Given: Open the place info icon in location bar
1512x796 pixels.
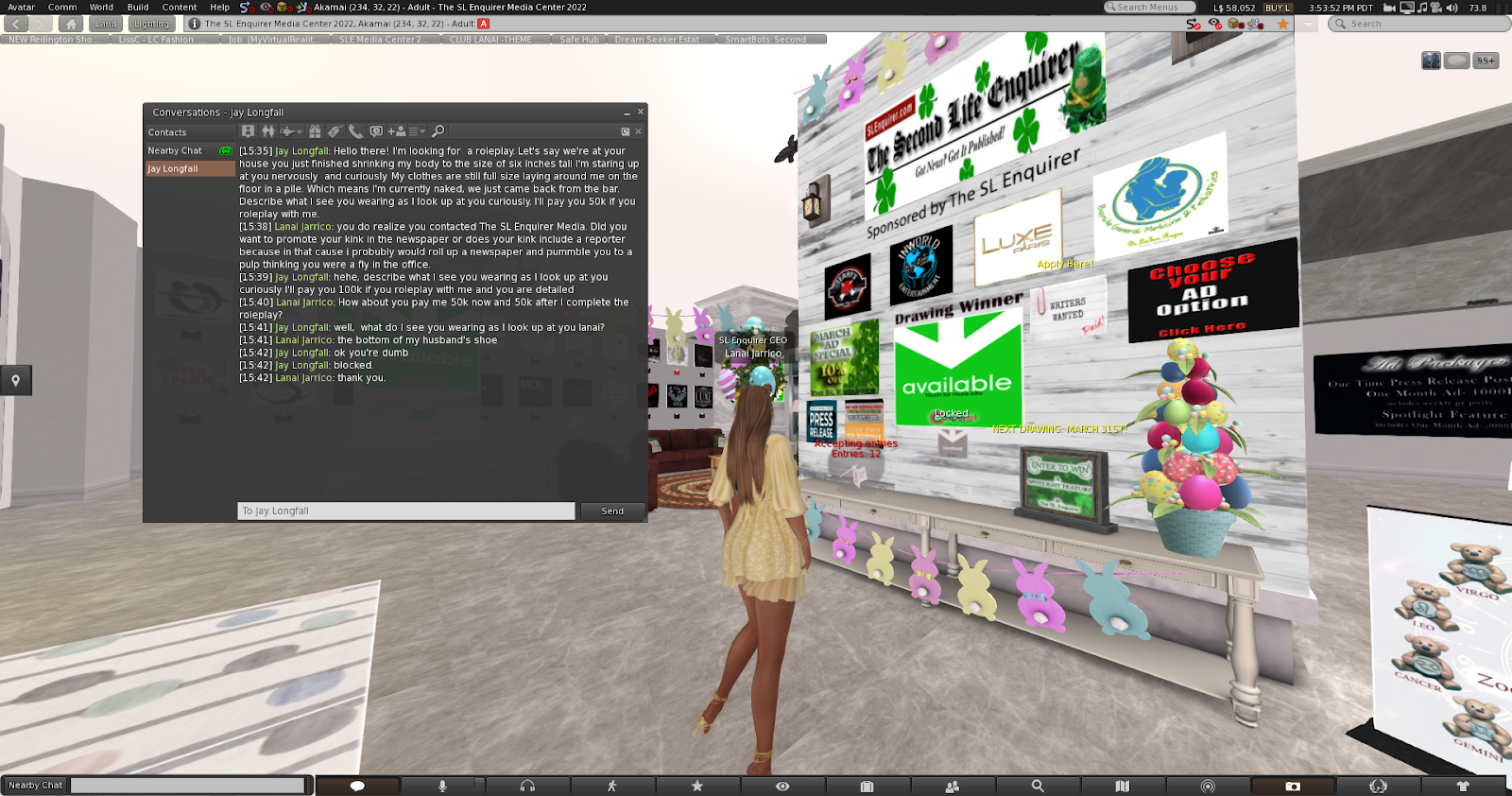Looking at the screenshot, I should (x=194, y=24).
